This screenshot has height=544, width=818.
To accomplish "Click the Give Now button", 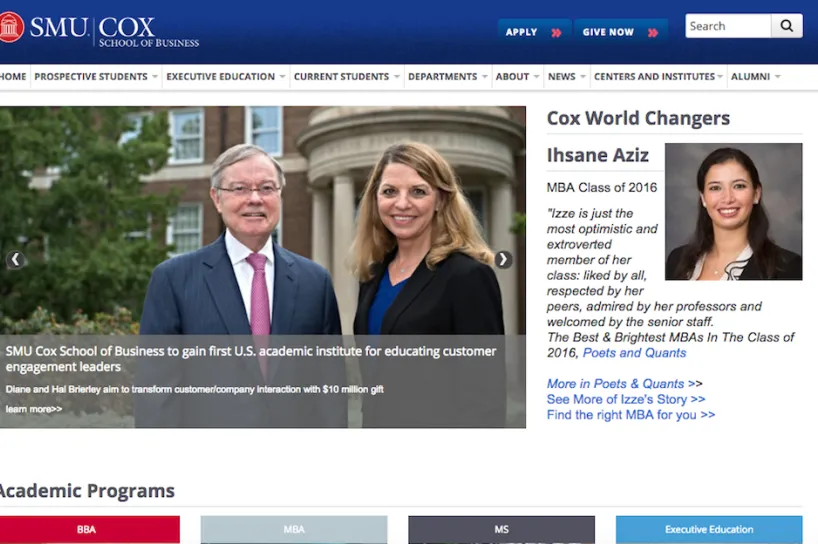I will tap(620, 32).
